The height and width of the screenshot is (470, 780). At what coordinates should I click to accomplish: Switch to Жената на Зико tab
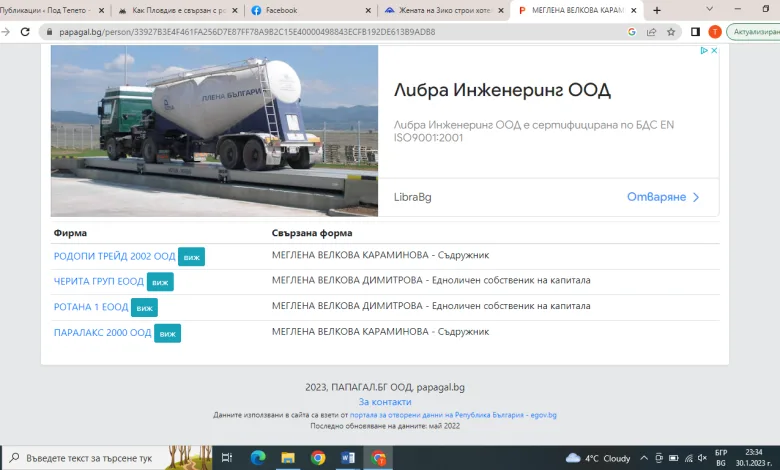(x=444, y=10)
